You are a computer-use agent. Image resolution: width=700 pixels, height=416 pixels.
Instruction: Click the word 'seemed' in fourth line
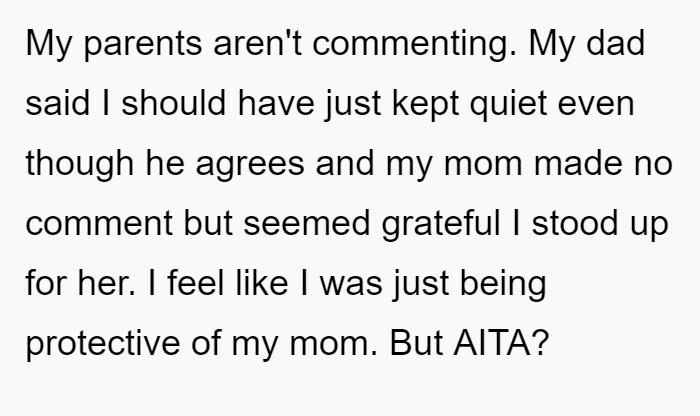tap(307, 223)
